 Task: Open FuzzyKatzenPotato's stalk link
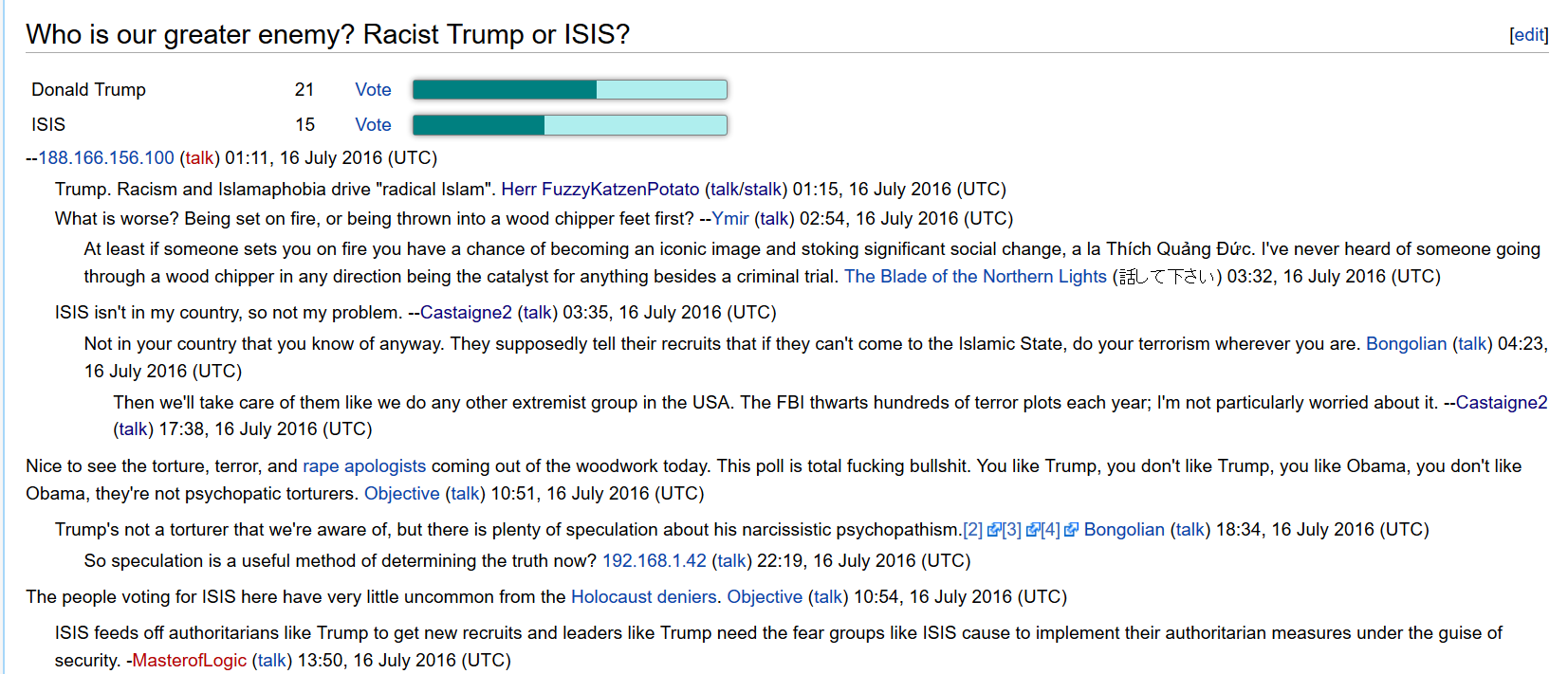(764, 189)
